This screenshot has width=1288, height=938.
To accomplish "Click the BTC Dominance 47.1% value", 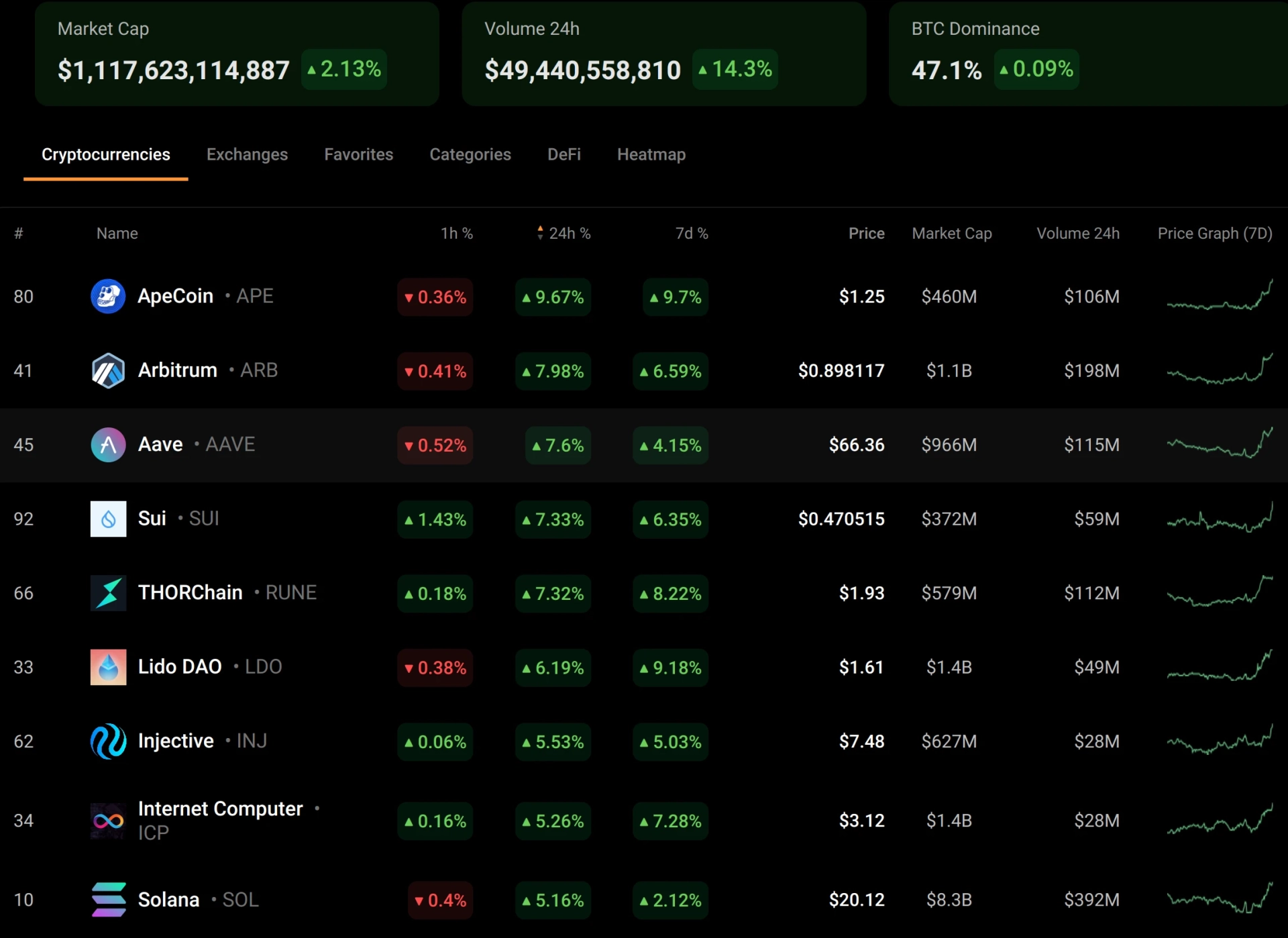I will tap(947, 70).
